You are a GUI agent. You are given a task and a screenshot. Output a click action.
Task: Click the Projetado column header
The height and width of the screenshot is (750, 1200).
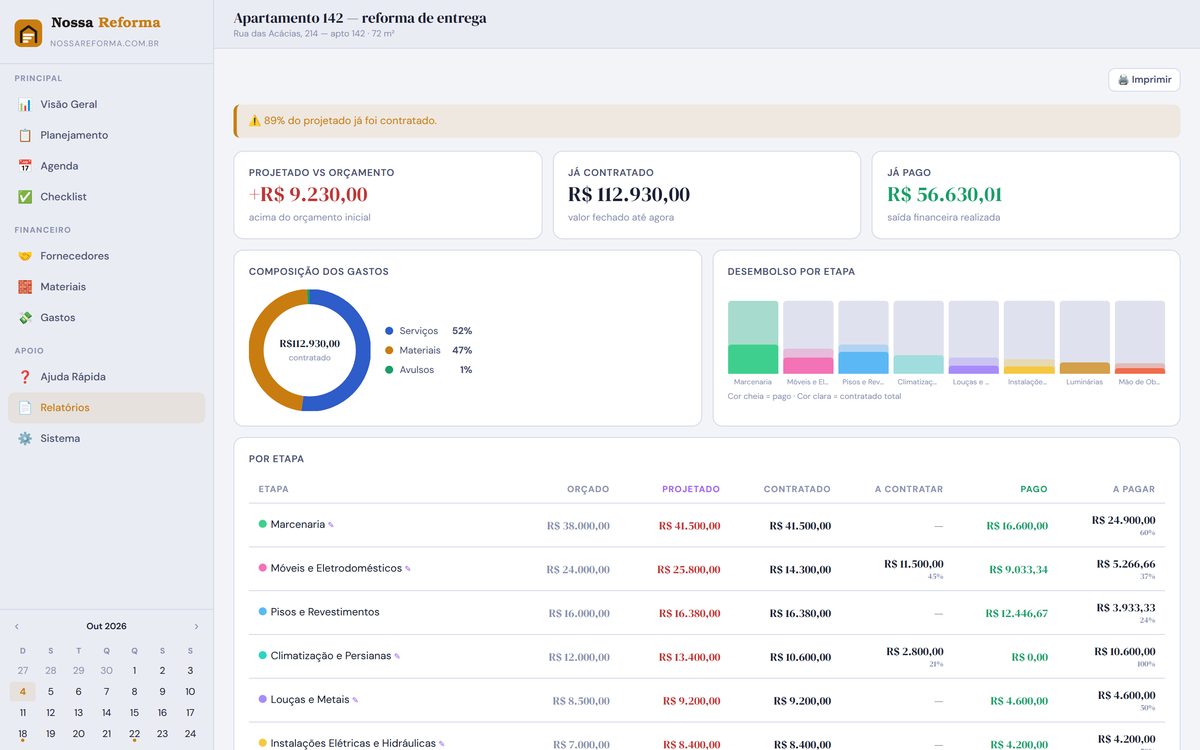pyautogui.click(x=691, y=490)
